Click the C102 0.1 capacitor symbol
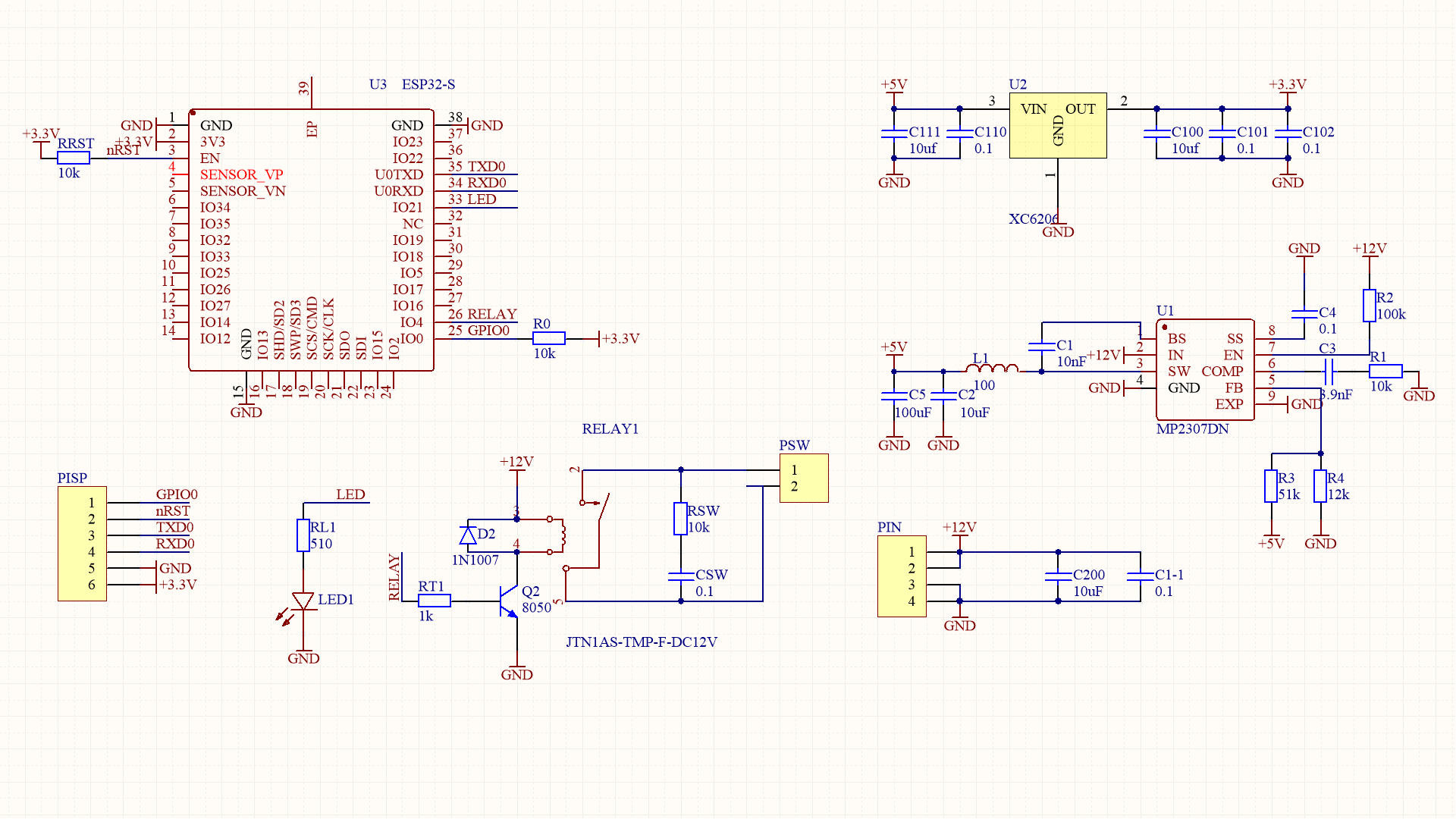Viewport: 1456px width, 819px height. [1288, 133]
